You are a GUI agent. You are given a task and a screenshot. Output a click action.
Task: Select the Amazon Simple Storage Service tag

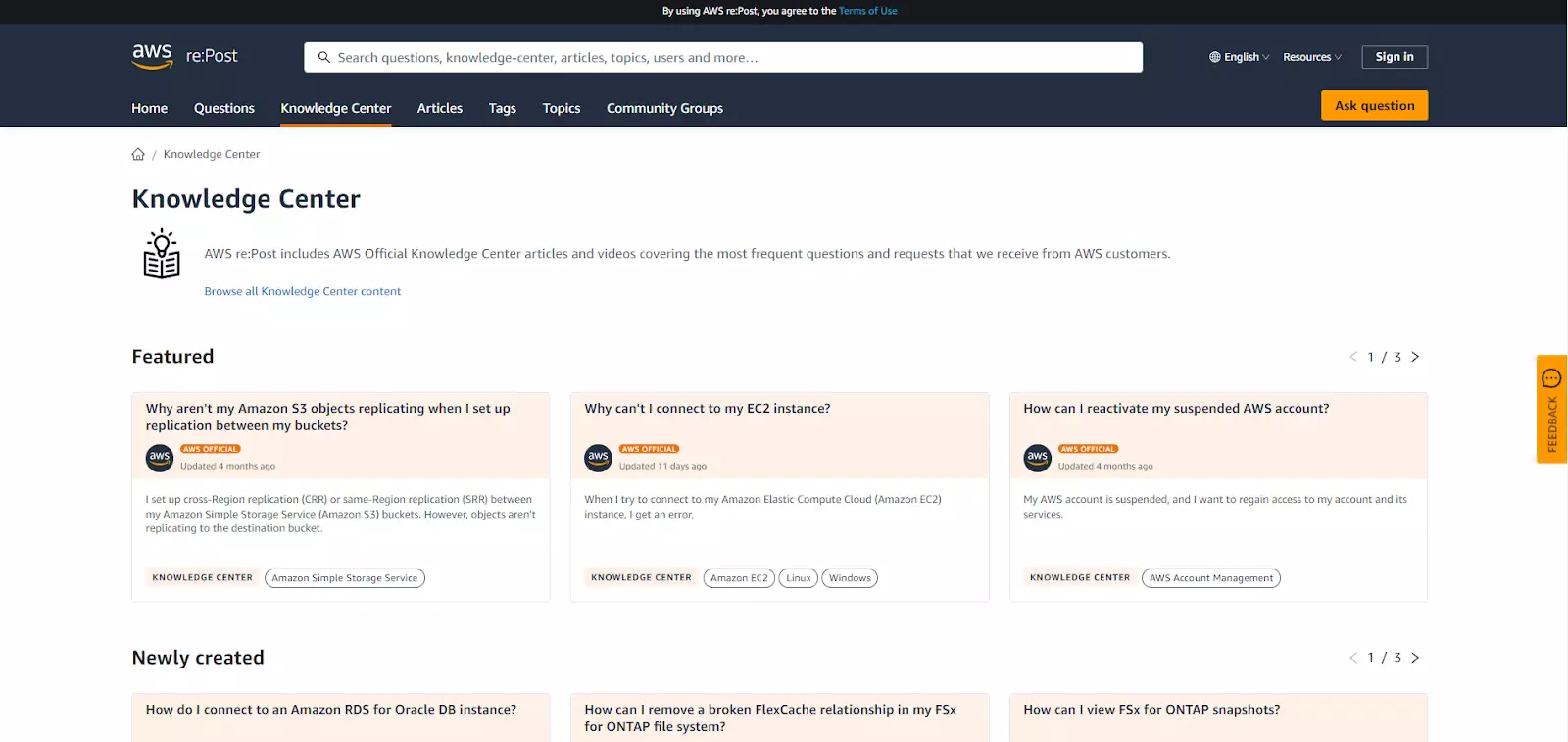[x=344, y=578]
